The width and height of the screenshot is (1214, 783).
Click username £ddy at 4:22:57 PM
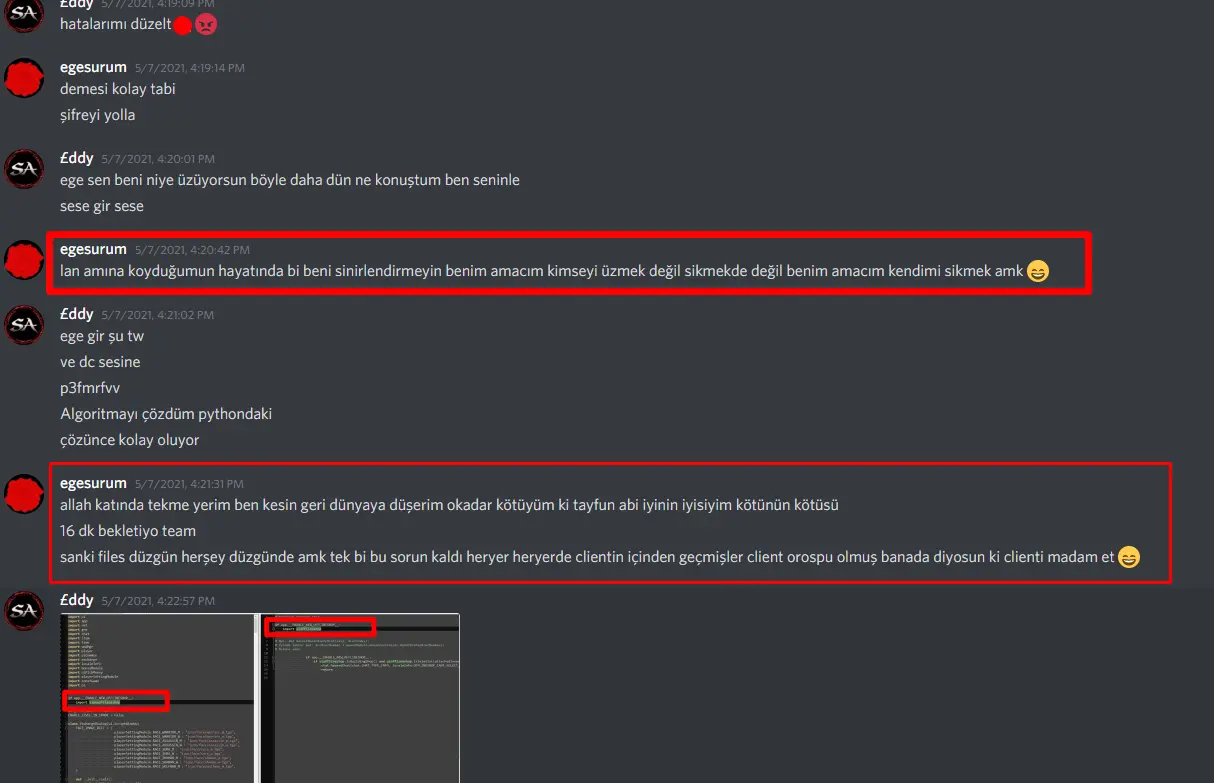pyautogui.click(x=77, y=600)
